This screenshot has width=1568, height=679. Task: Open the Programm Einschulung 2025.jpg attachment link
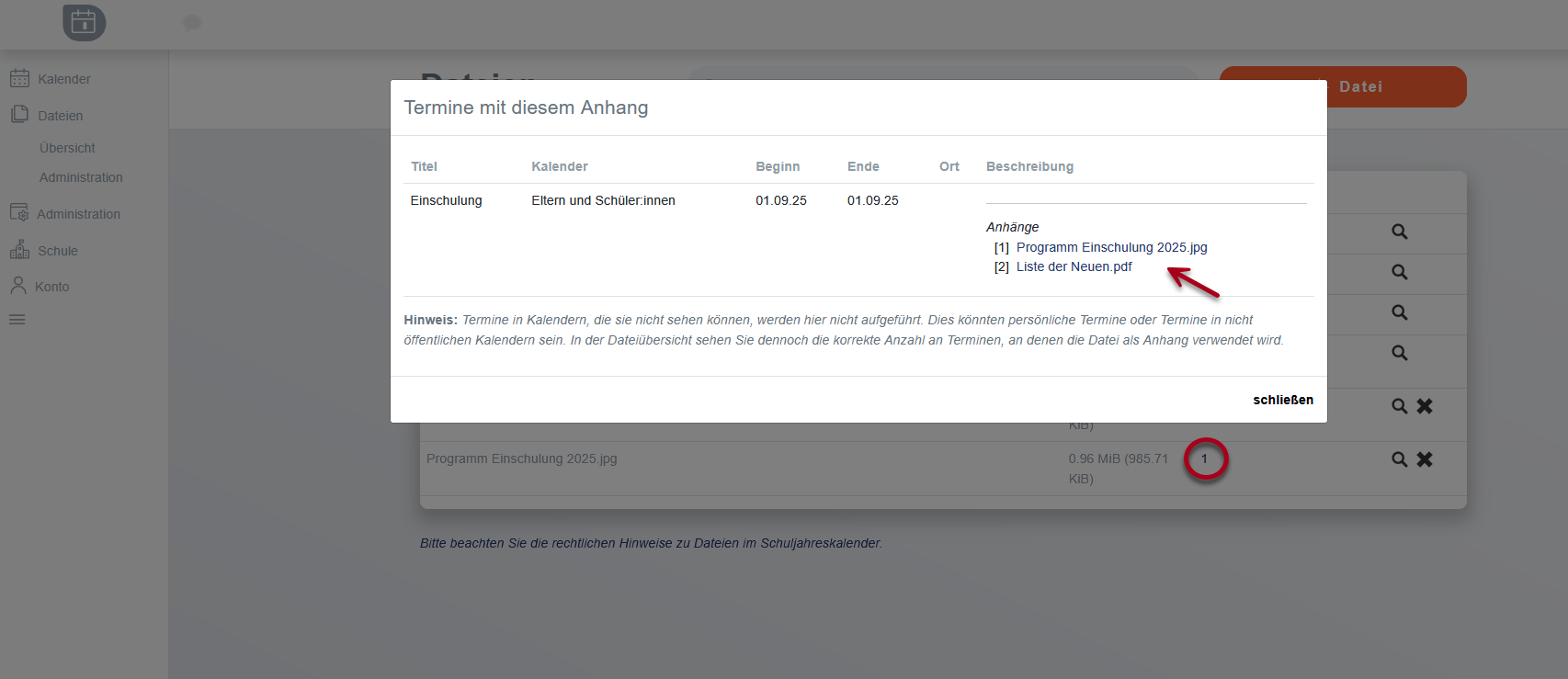(x=1111, y=247)
